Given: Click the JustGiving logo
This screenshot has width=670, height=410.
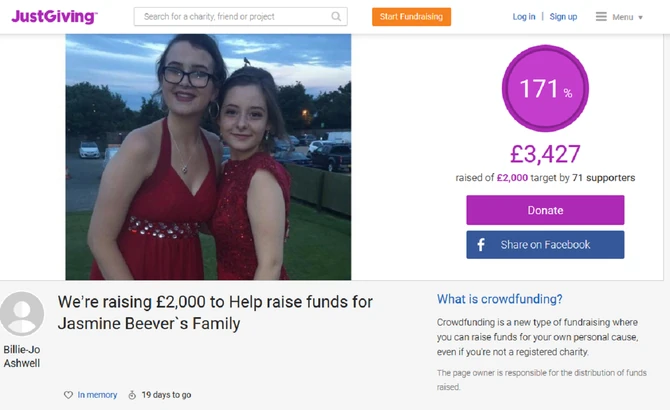Looking at the screenshot, I should (54, 16).
